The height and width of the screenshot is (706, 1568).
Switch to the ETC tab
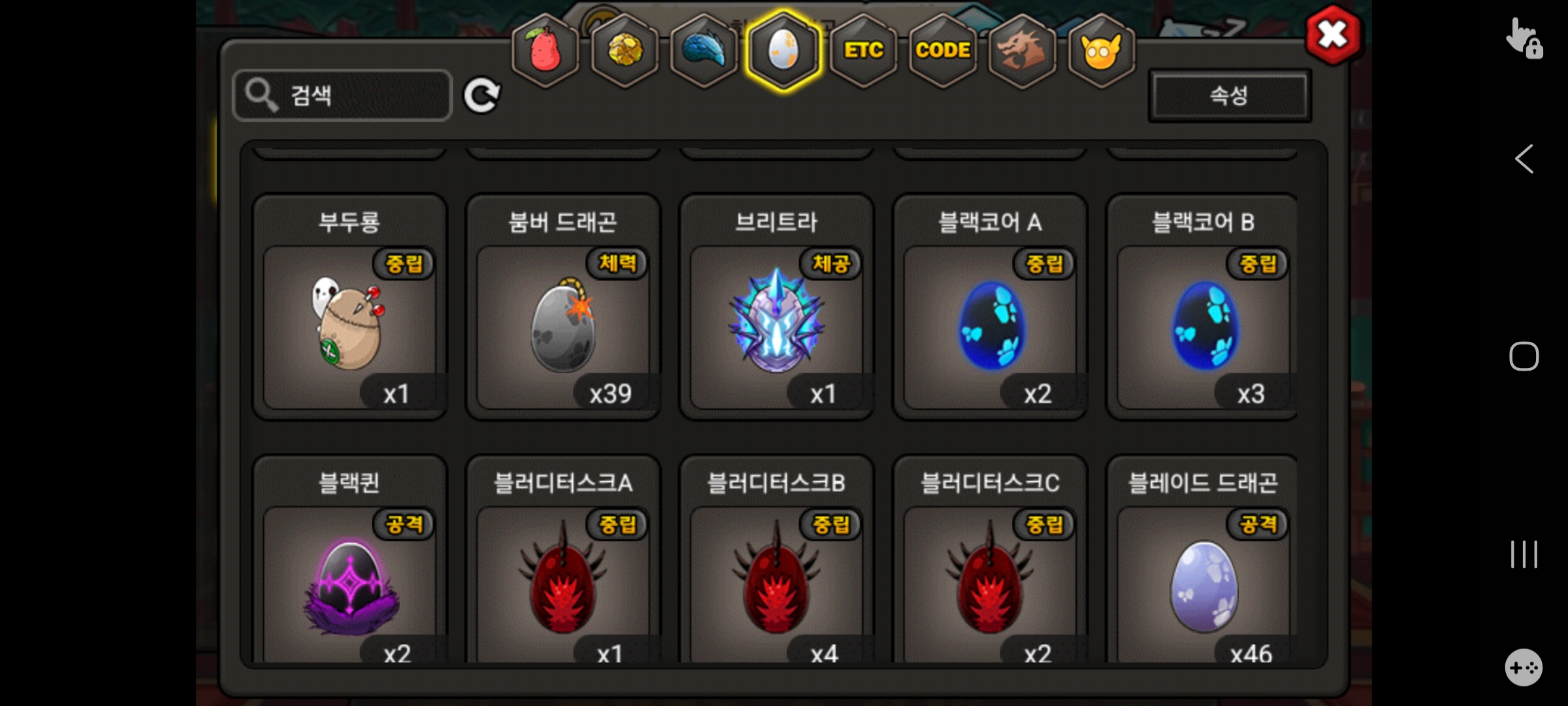click(863, 50)
